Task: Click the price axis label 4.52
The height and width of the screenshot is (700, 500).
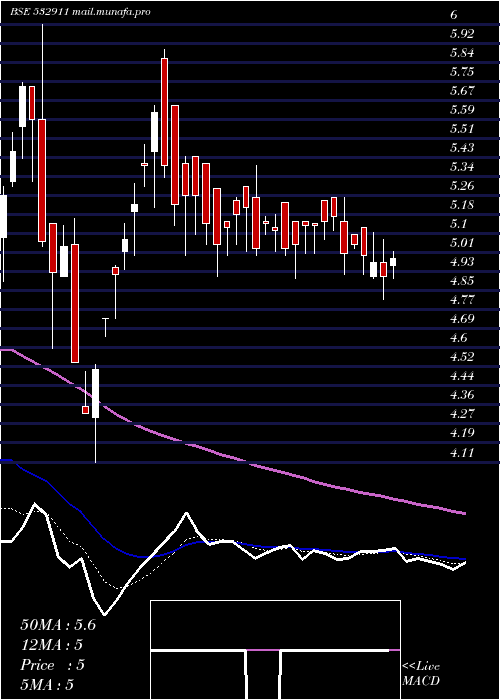Action: coord(462,357)
